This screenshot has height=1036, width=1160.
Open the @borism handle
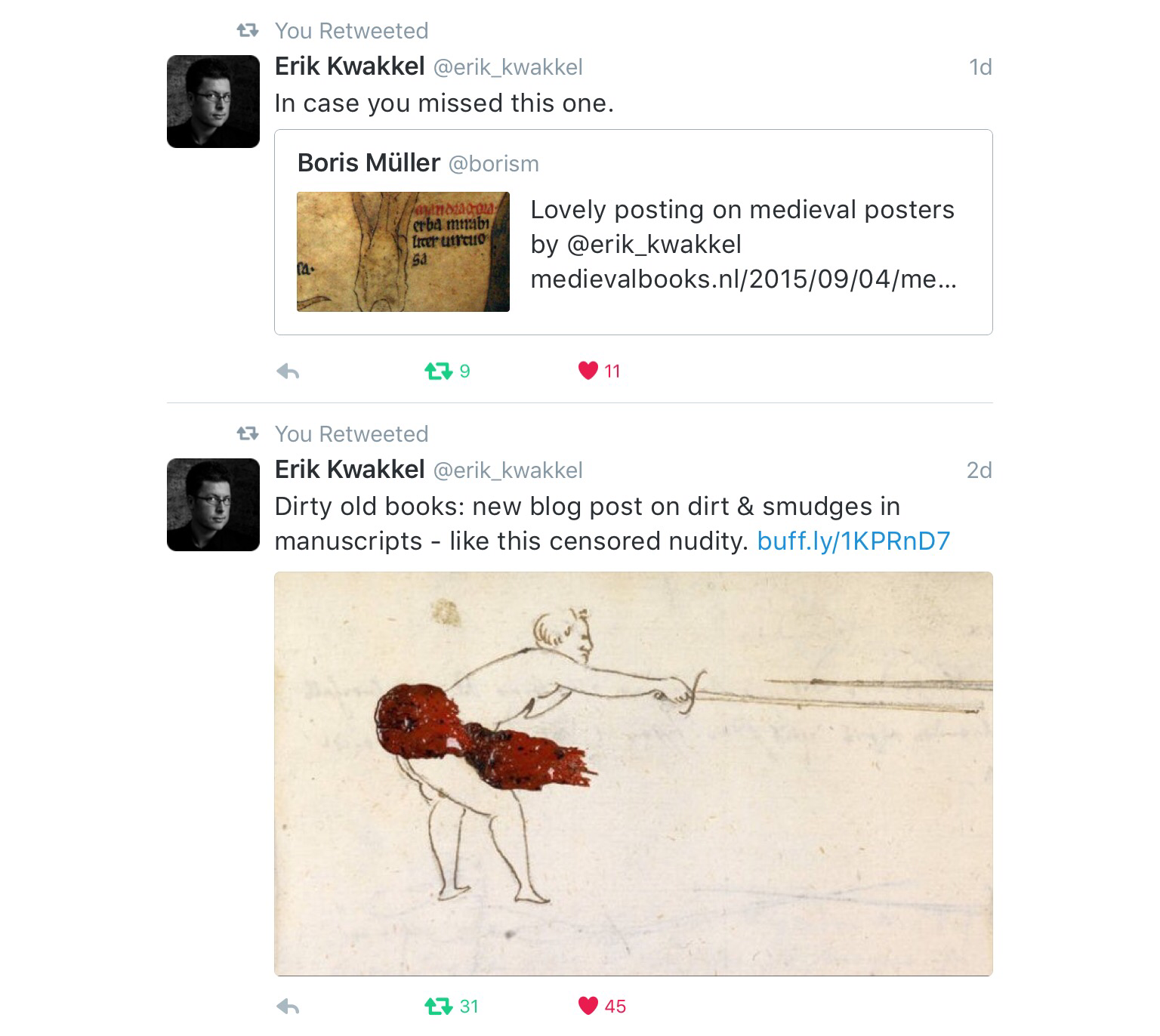pos(494,164)
